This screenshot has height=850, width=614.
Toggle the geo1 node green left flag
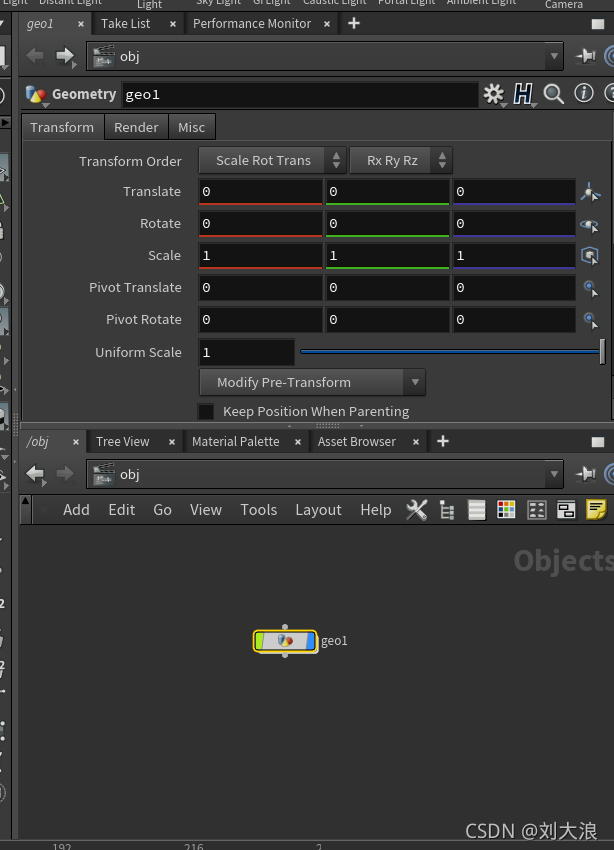click(260, 641)
